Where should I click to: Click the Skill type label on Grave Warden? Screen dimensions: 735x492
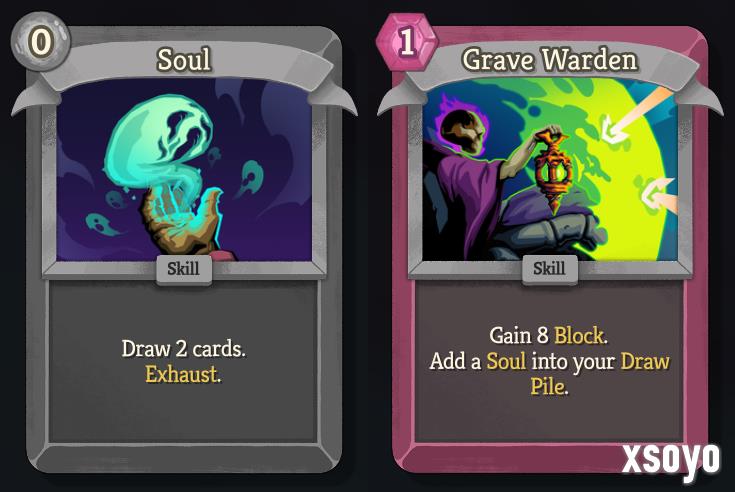click(549, 269)
